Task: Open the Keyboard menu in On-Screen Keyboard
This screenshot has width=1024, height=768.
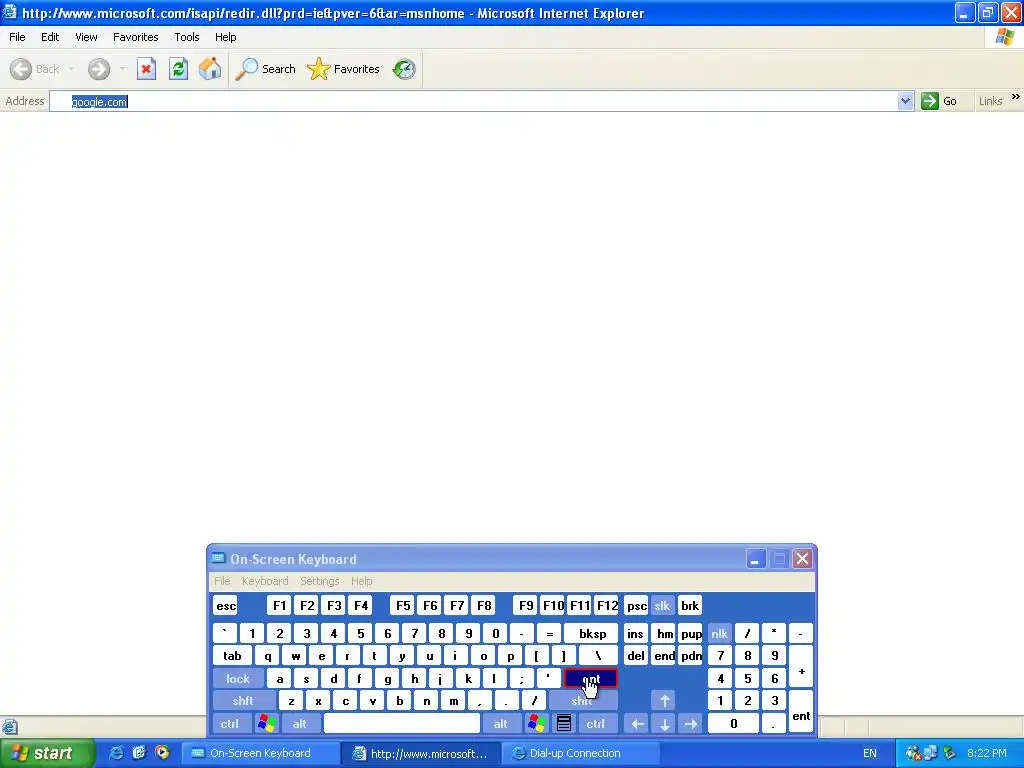Action: [x=264, y=581]
